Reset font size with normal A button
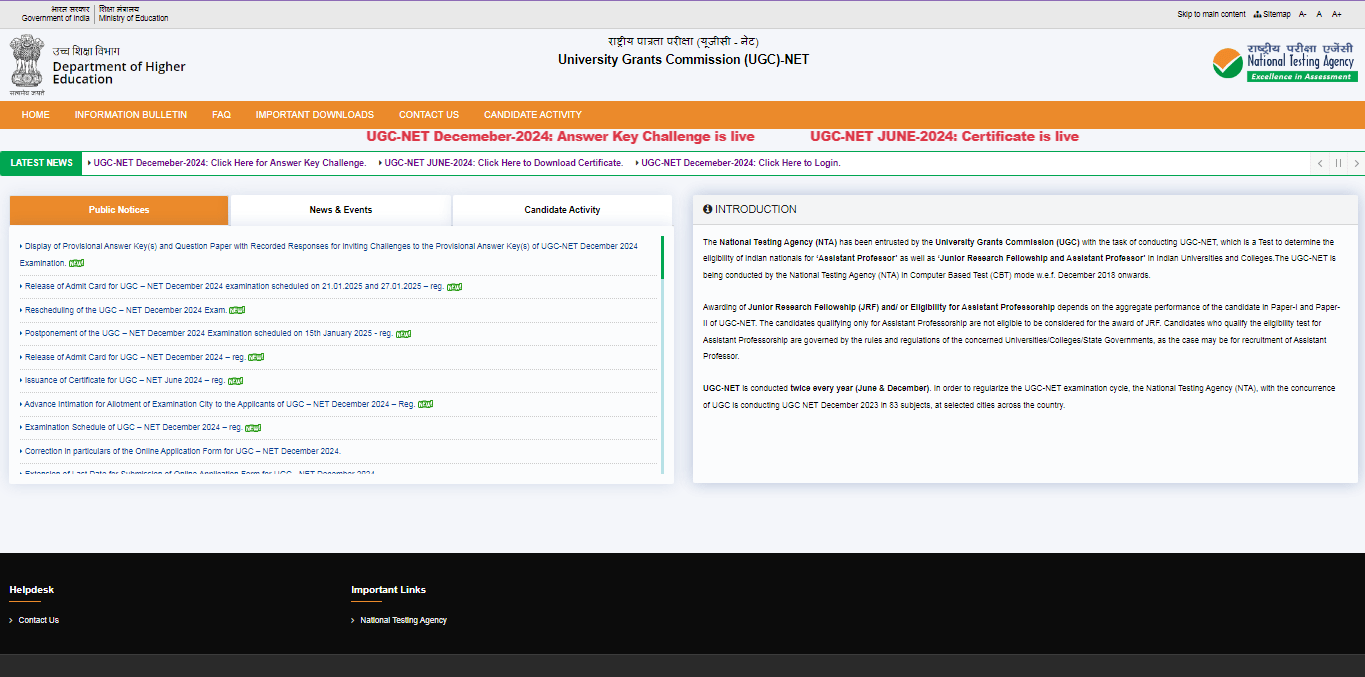Viewport: 1365px width, 677px height. coord(1319,14)
